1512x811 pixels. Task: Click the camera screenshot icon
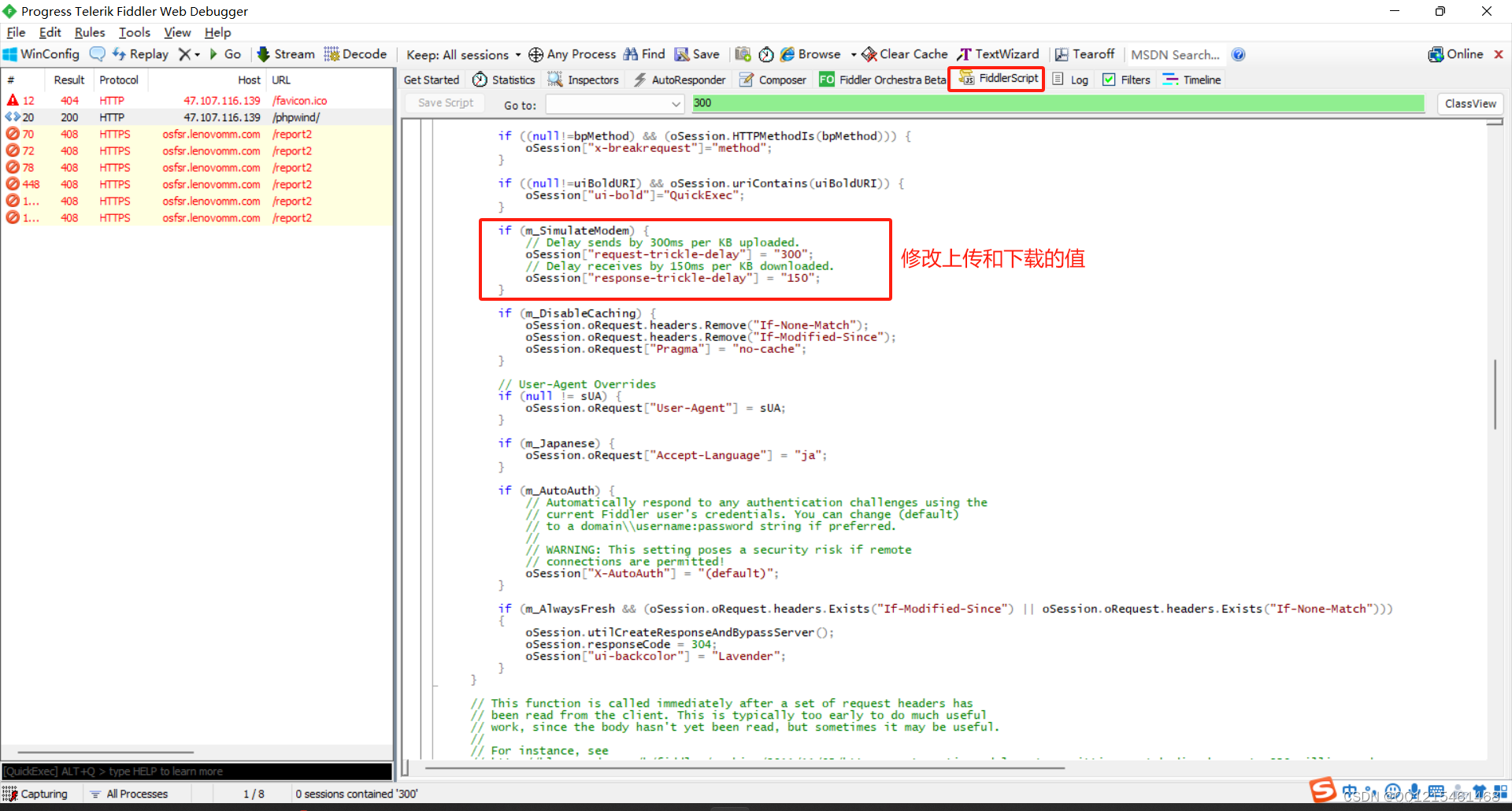(x=743, y=54)
